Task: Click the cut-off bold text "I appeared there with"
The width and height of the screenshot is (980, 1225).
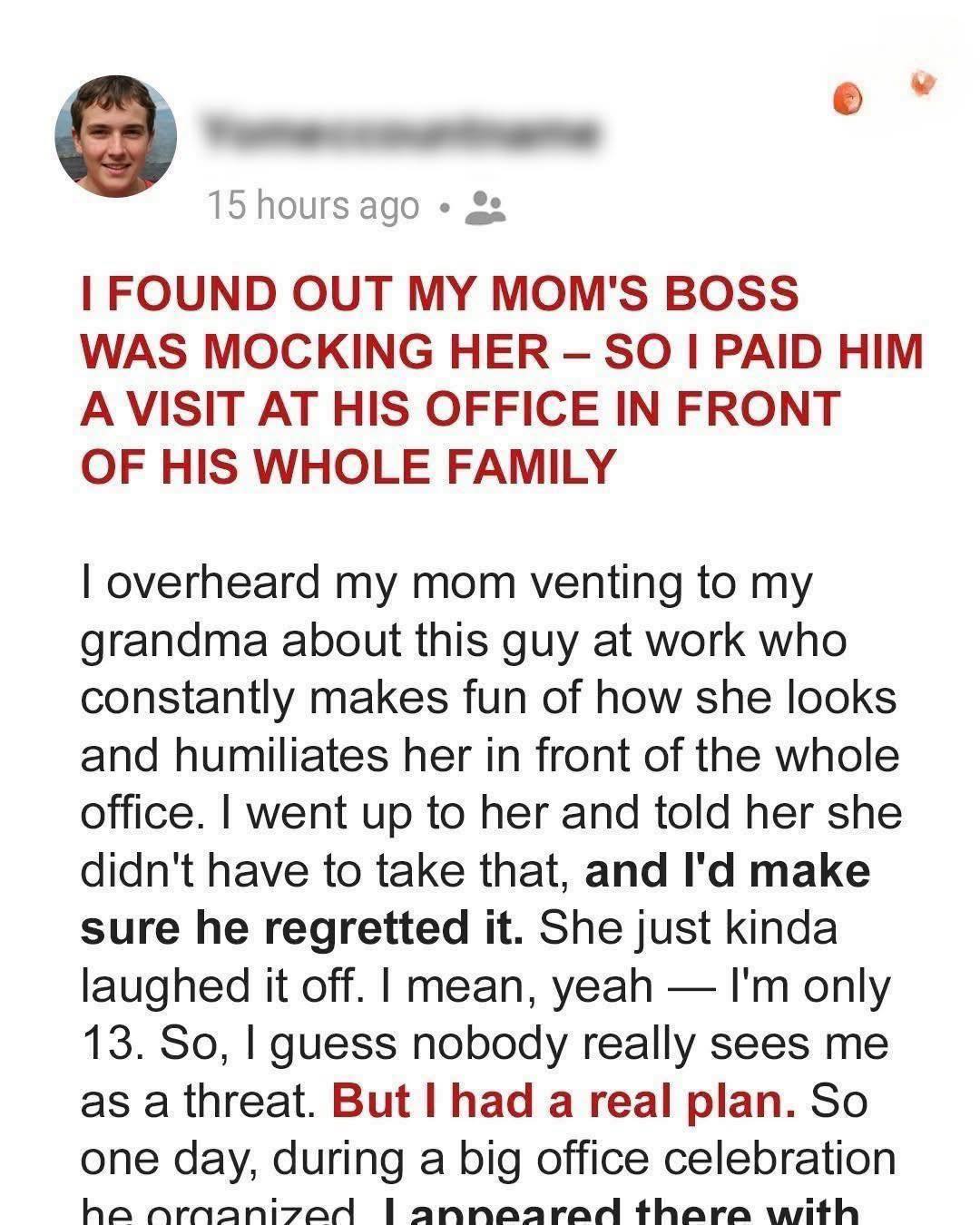Action: (x=621, y=1211)
